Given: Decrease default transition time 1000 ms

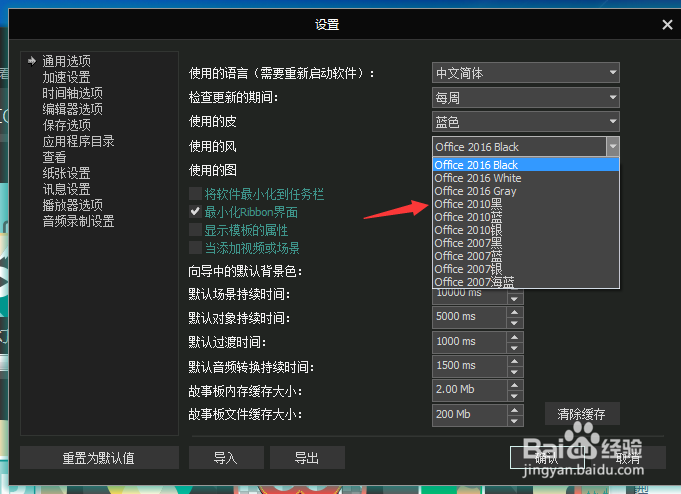Looking at the screenshot, I should [515, 348].
